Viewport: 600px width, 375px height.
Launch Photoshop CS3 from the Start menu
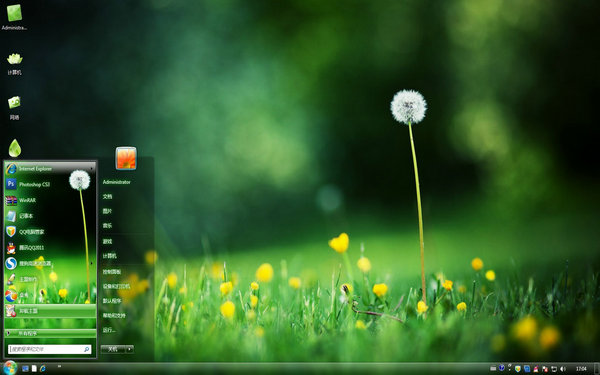50,184
